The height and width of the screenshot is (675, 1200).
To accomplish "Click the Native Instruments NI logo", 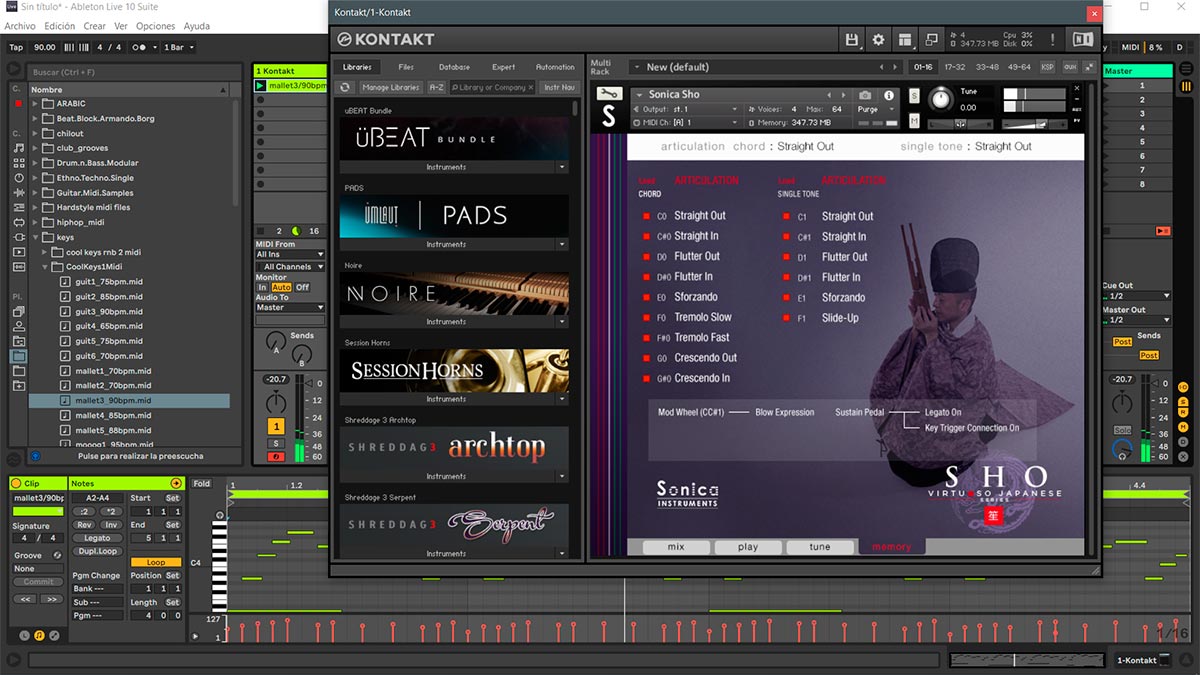I will [1083, 40].
